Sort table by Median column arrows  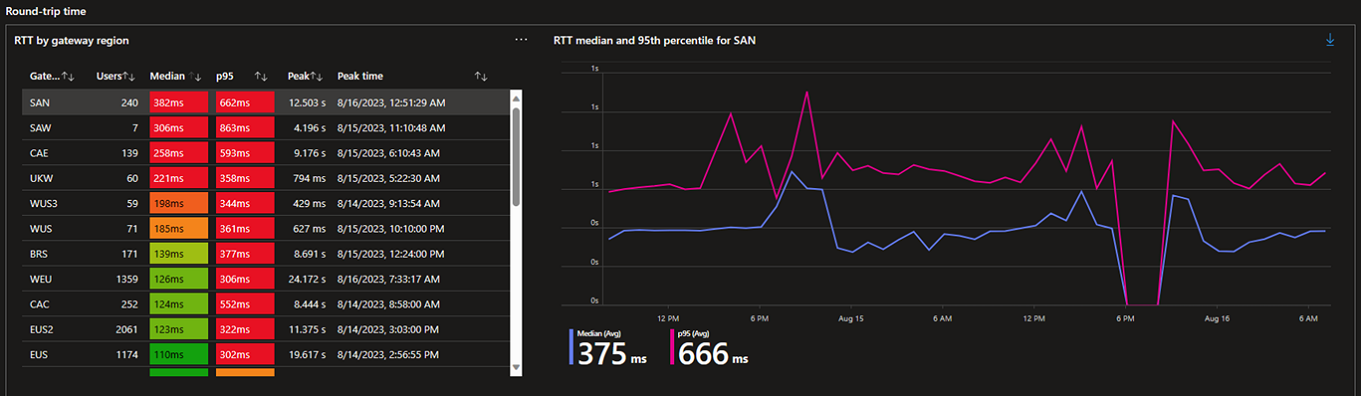196,76
